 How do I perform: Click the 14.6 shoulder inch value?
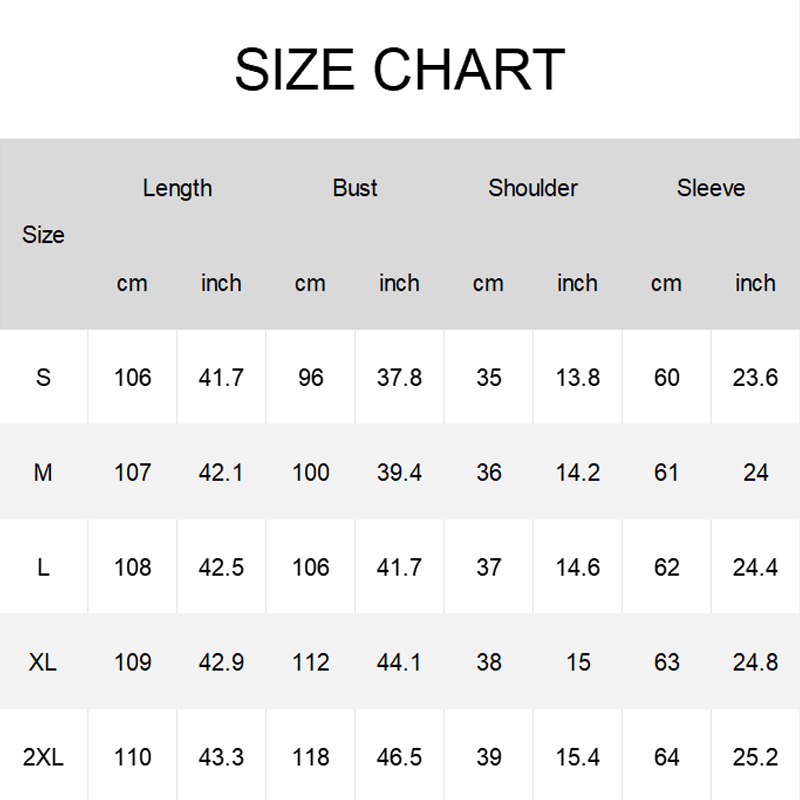tap(577, 567)
